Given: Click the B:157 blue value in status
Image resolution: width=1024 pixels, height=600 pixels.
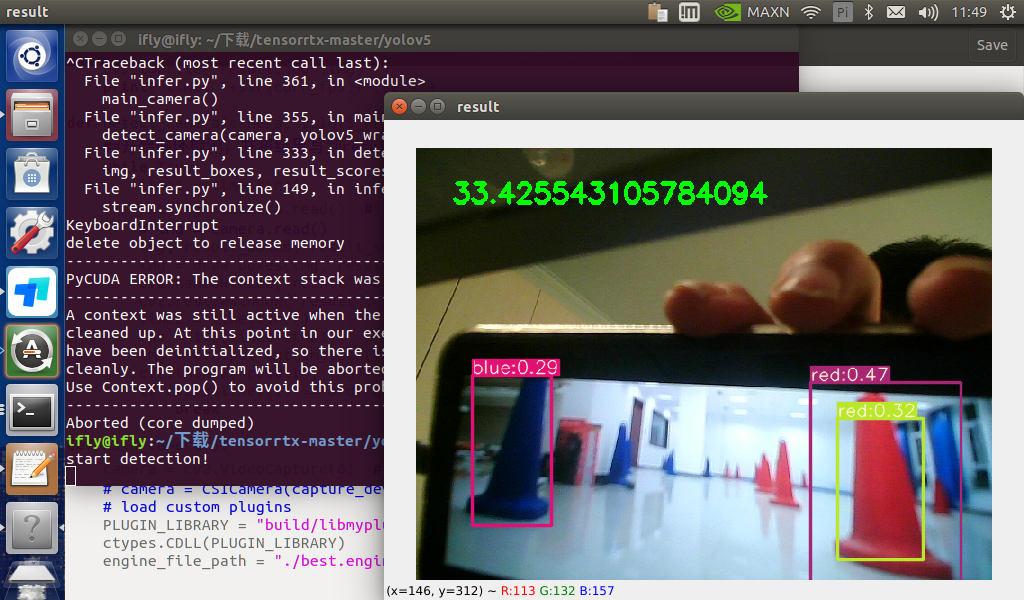Looking at the screenshot, I should [596, 591].
